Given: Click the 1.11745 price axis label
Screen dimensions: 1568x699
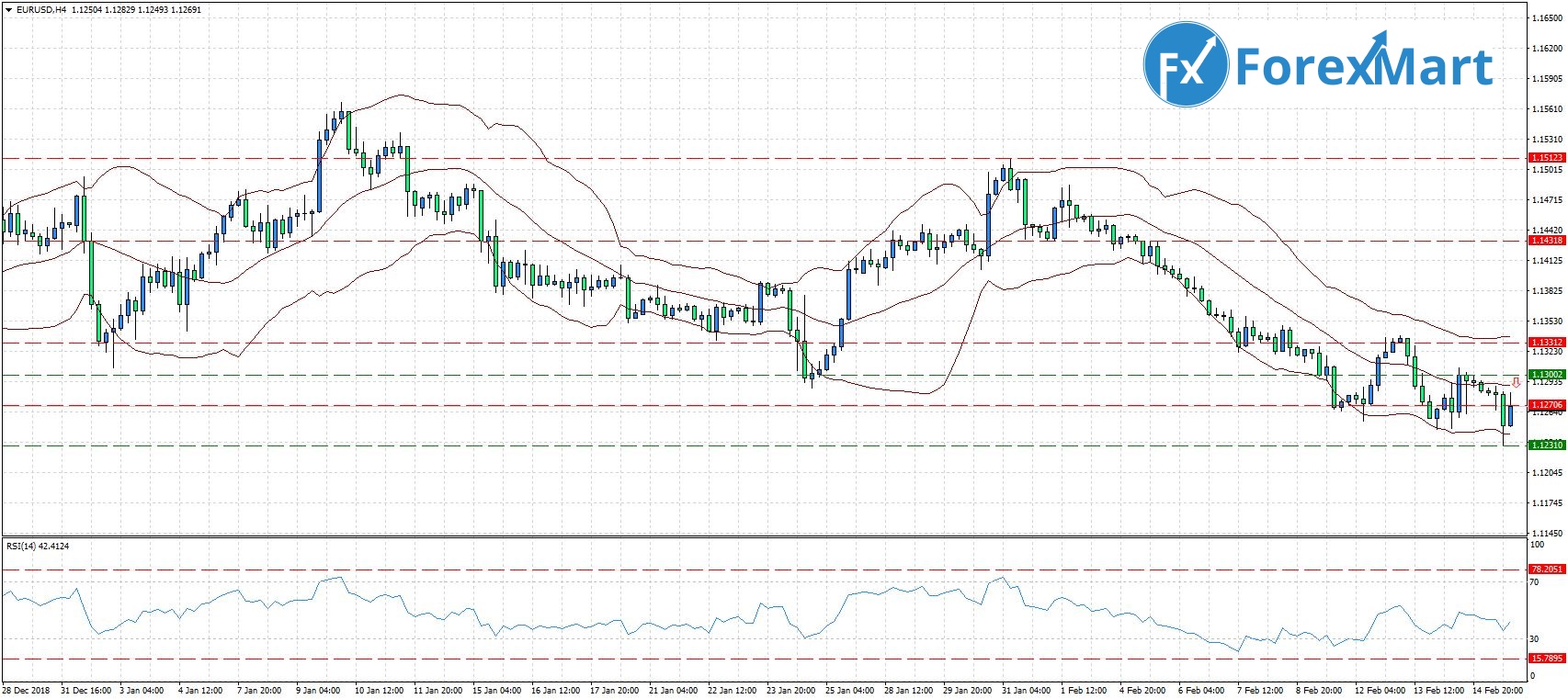Looking at the screenshot, I should pyautogui.click(x=1548, y=503).
